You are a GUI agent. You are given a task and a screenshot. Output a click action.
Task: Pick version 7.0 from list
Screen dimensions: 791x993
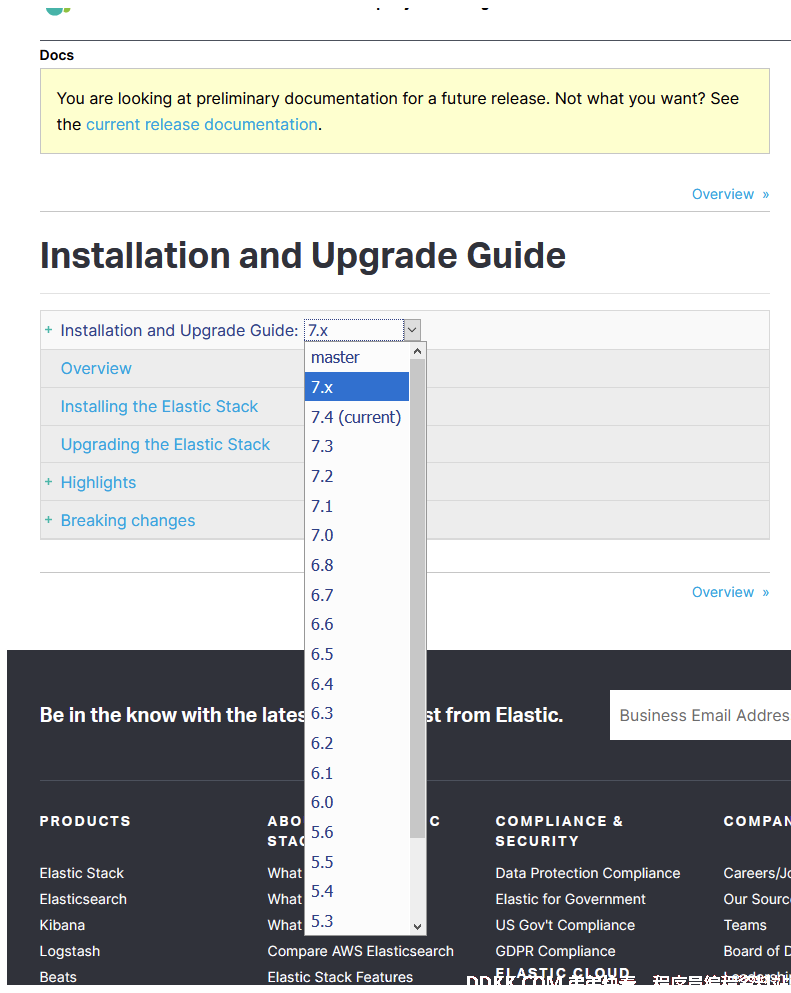coord(357,535)
